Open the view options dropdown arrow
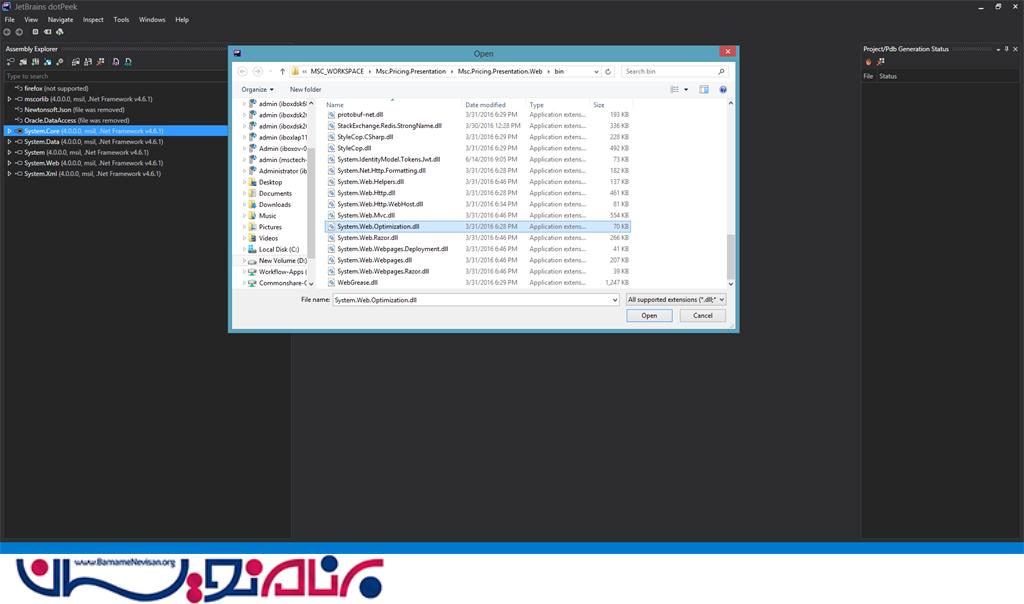Image resolution: width=1024 pixels, height=604 pixels. 686,89
